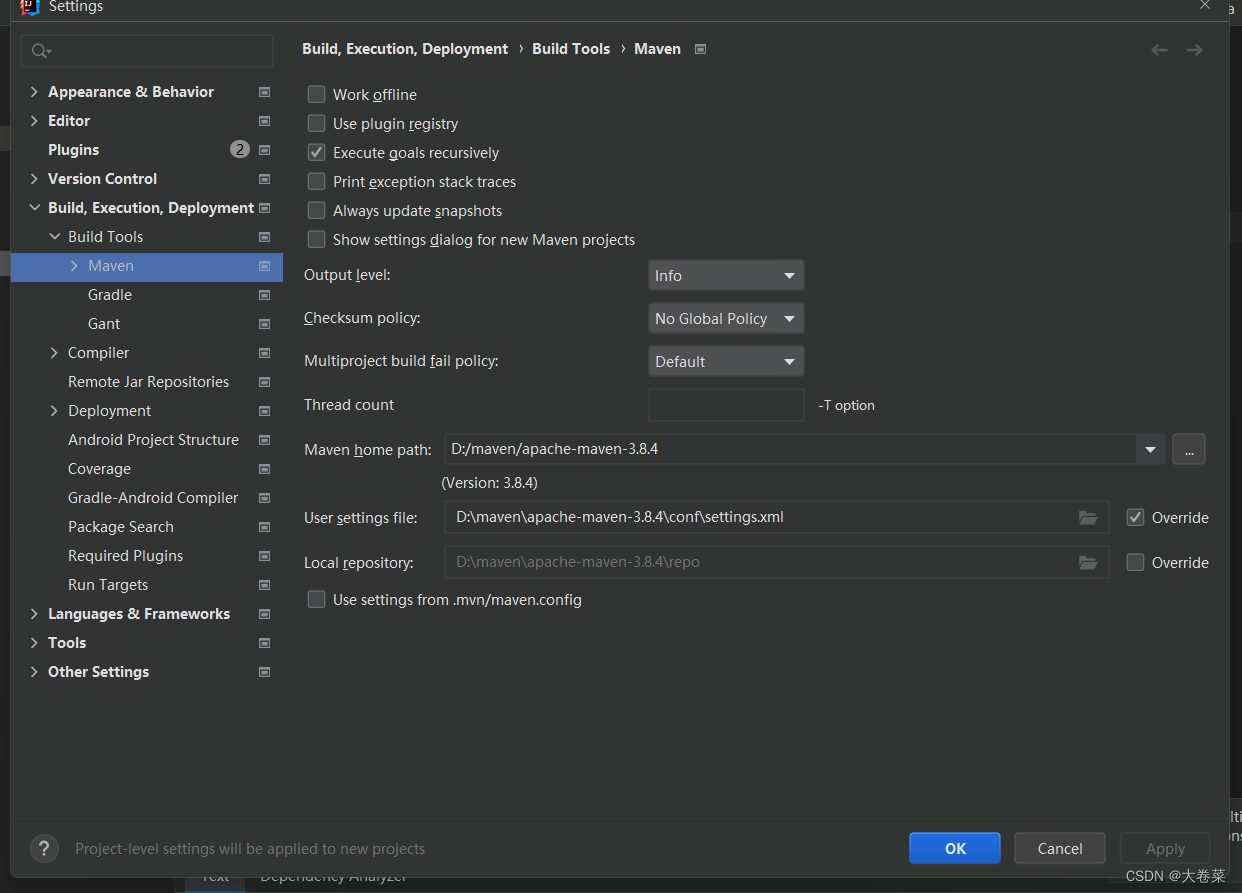
Task: Click the Thread count input field
Action: [726, 405]
